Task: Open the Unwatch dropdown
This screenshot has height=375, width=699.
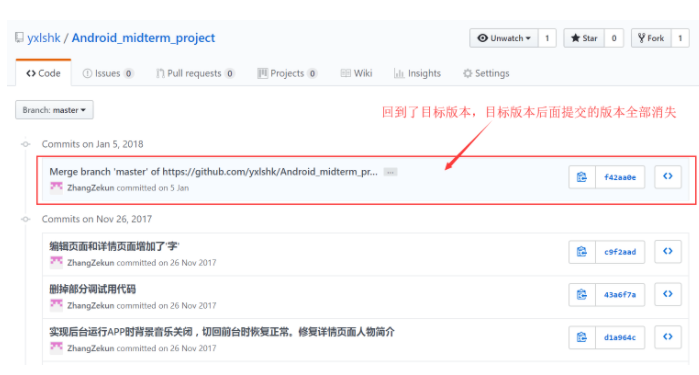Action: coord(504,38)
